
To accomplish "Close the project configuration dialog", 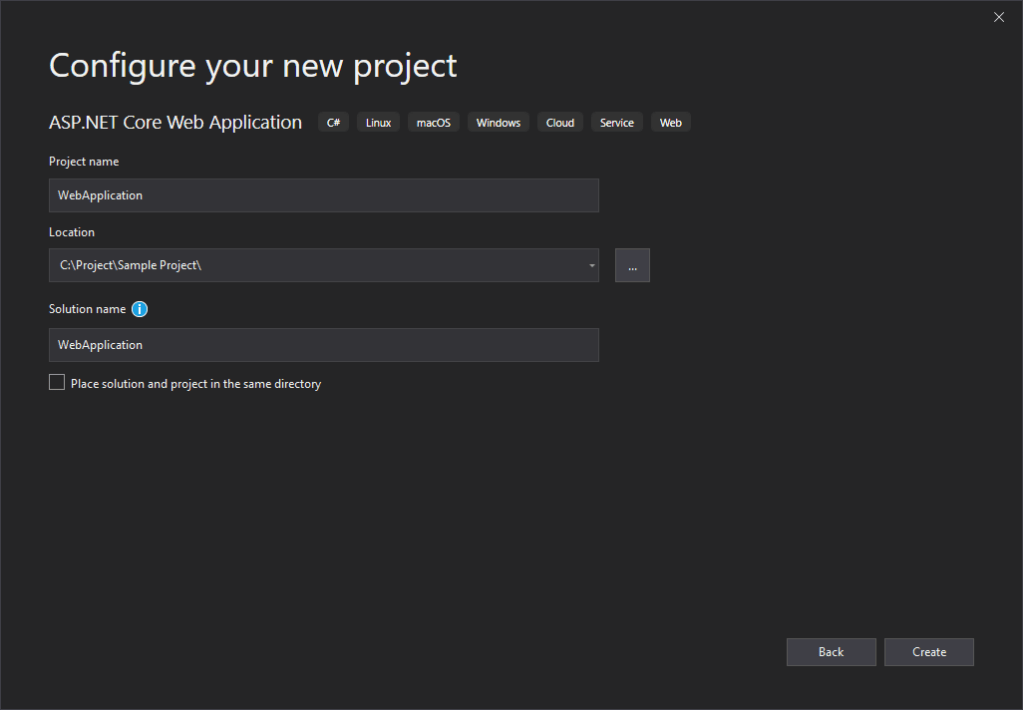I will (998, 17).
